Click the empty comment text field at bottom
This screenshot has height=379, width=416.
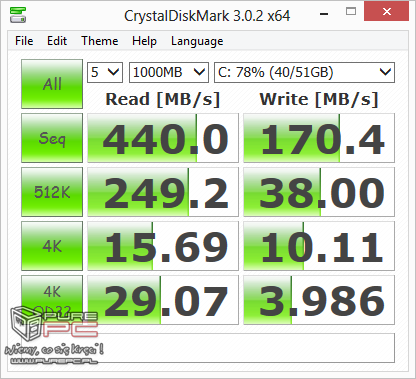(208, 348)
